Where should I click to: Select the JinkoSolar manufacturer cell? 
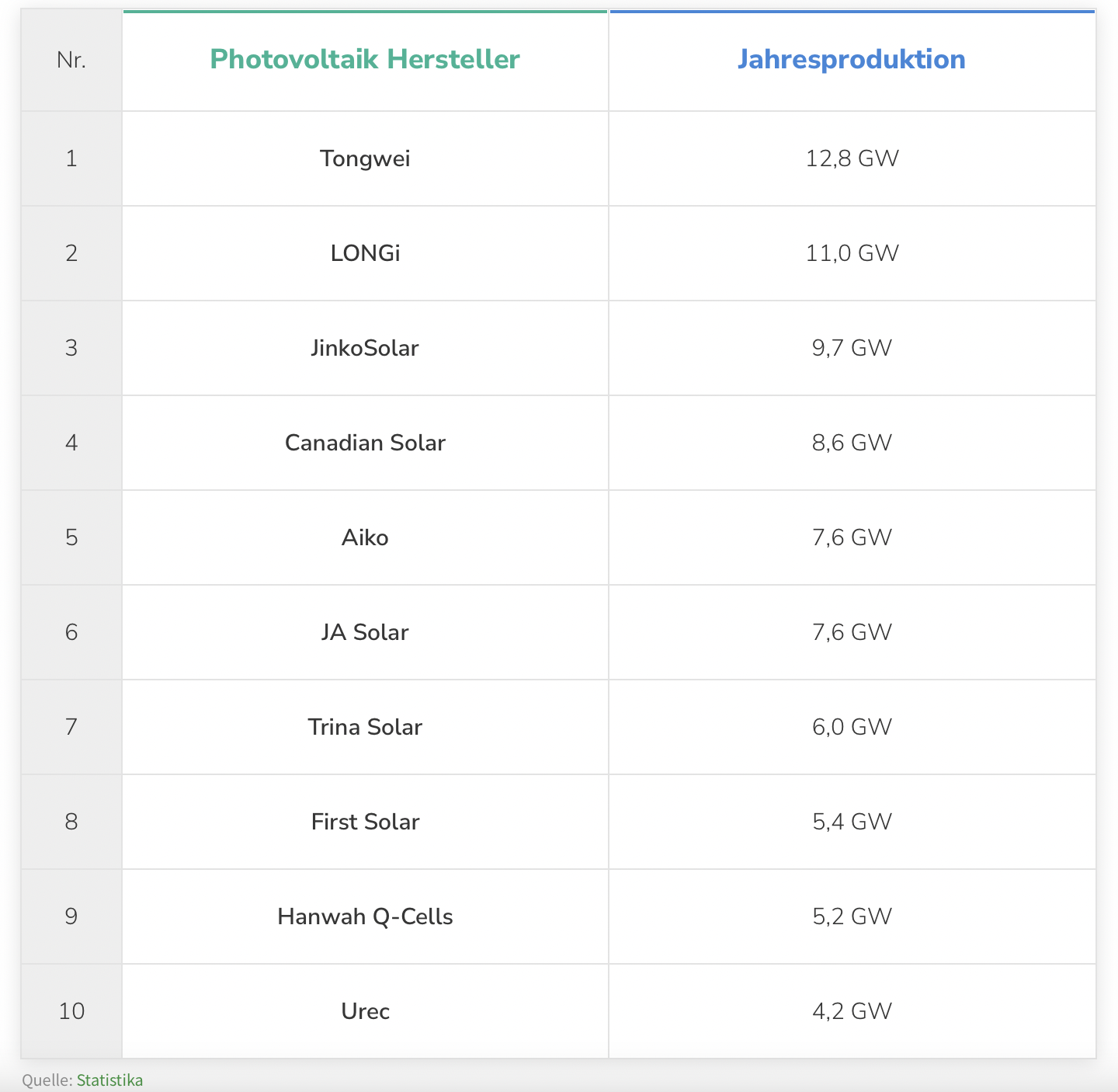point(365,348)
